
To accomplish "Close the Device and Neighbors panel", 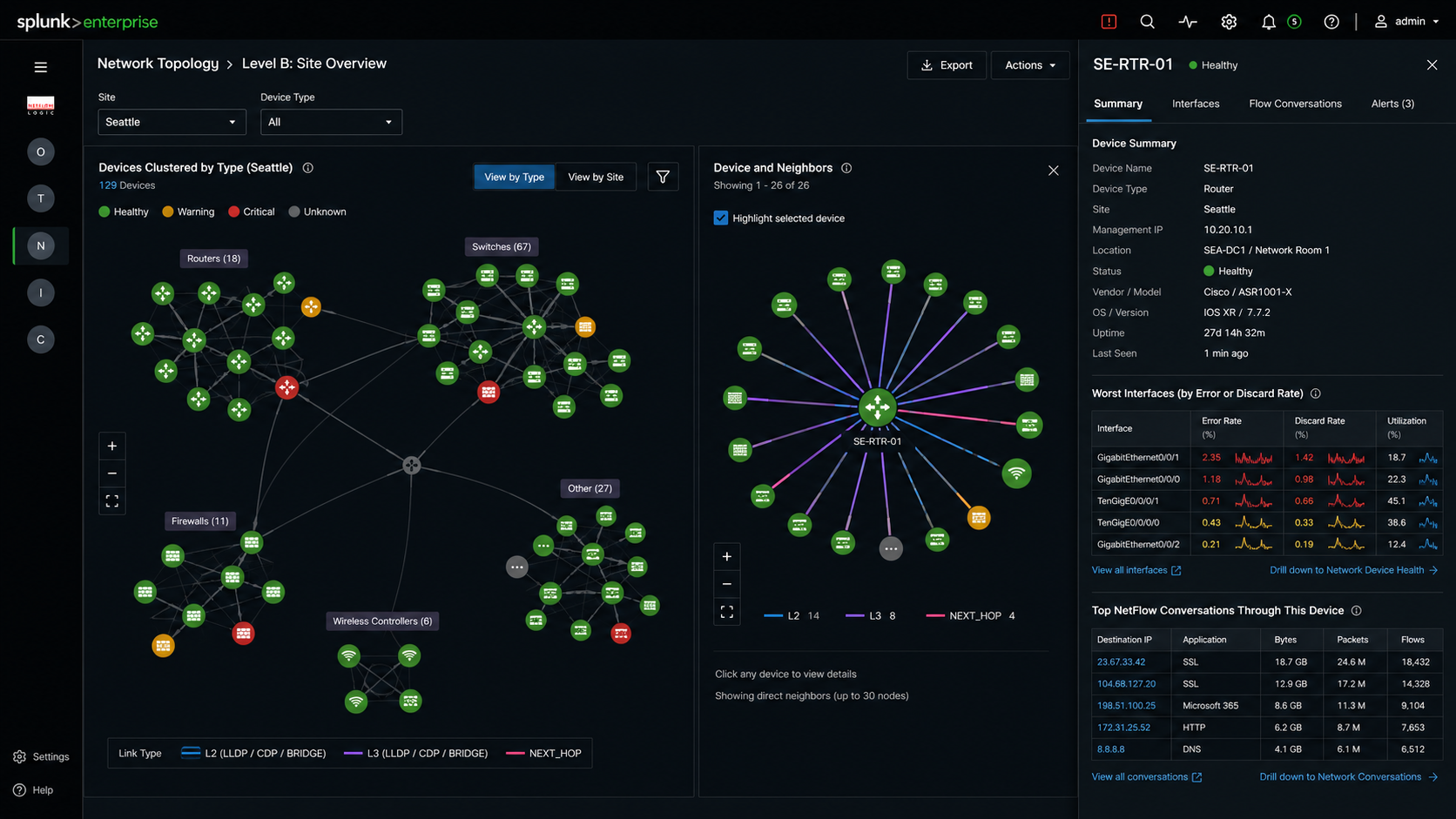I will [1053, 171].
